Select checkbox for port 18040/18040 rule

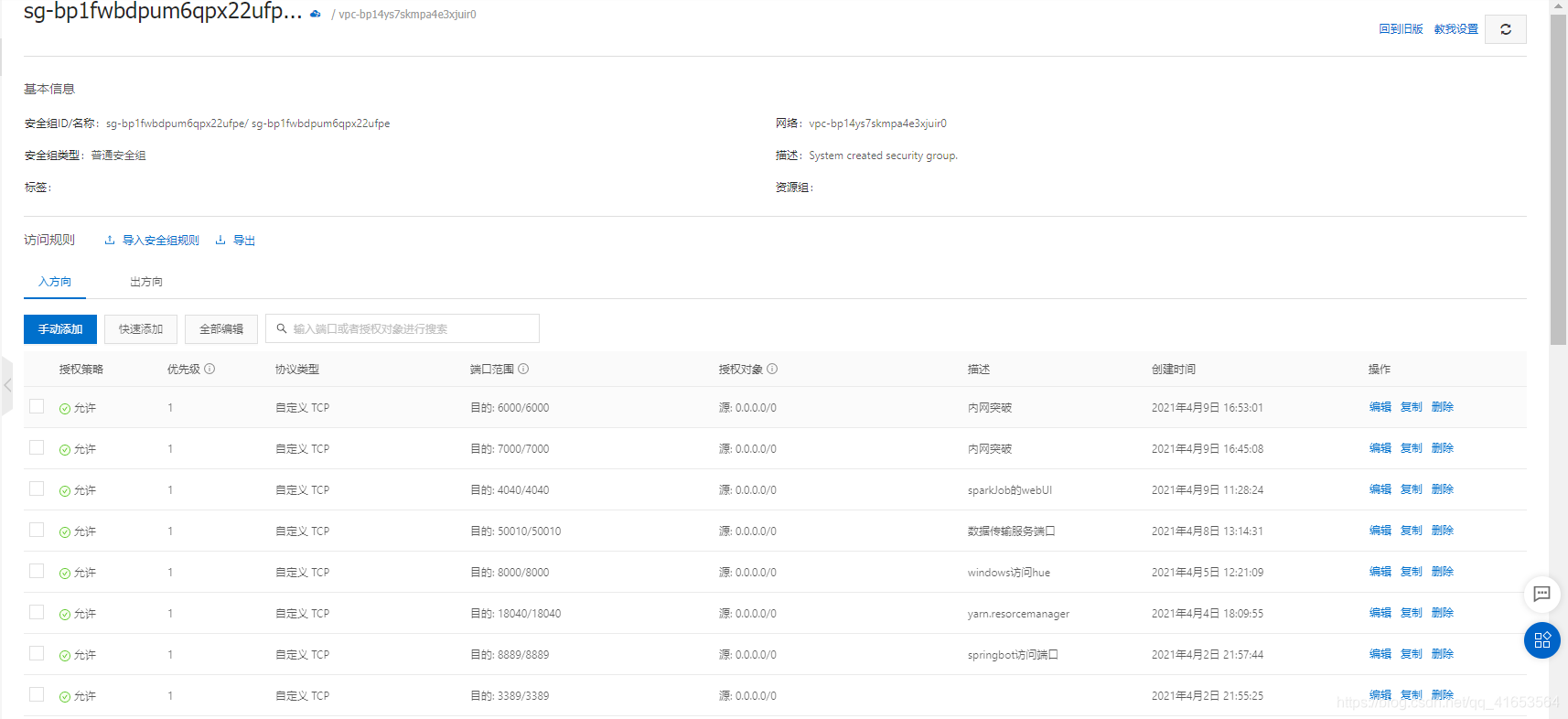[x=37, y=612]
